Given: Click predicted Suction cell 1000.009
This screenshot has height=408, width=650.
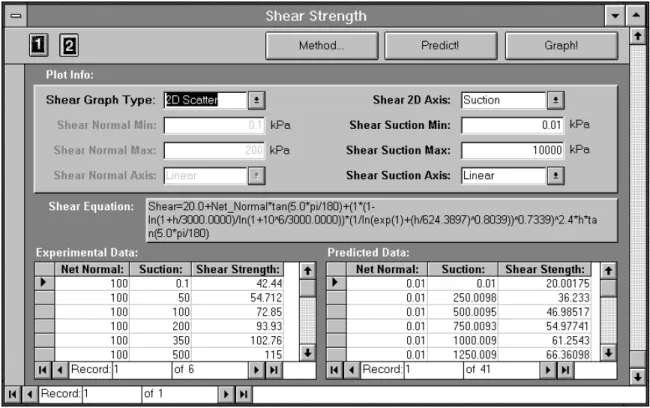Looking at the screenshot, I should pyautogui.click(x=463, y=340).
